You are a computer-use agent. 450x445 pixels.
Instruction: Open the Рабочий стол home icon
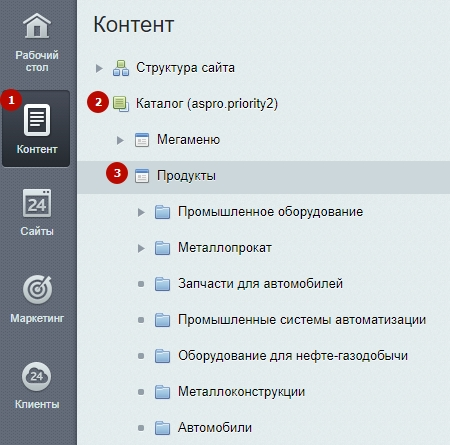pos(37,26)
